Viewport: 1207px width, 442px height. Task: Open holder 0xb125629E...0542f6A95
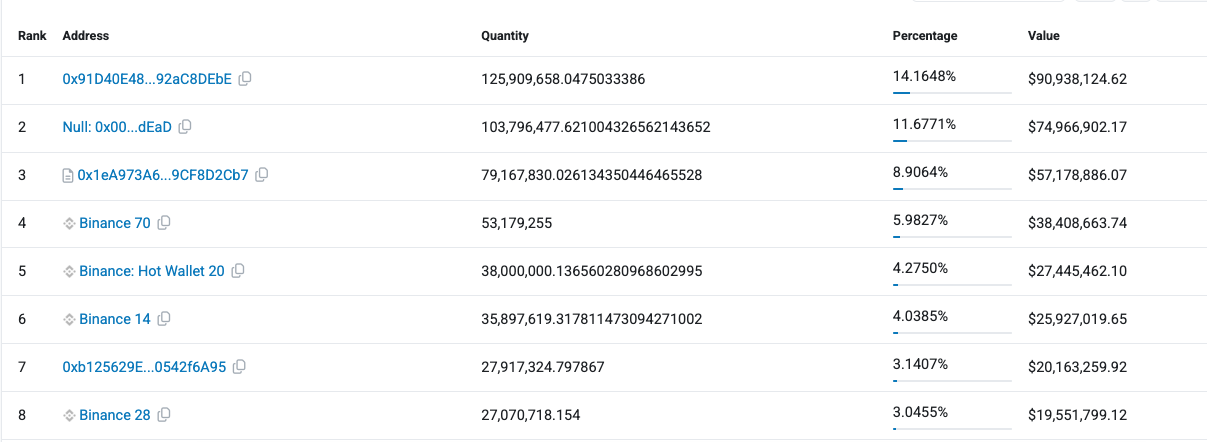click(144, 367)
